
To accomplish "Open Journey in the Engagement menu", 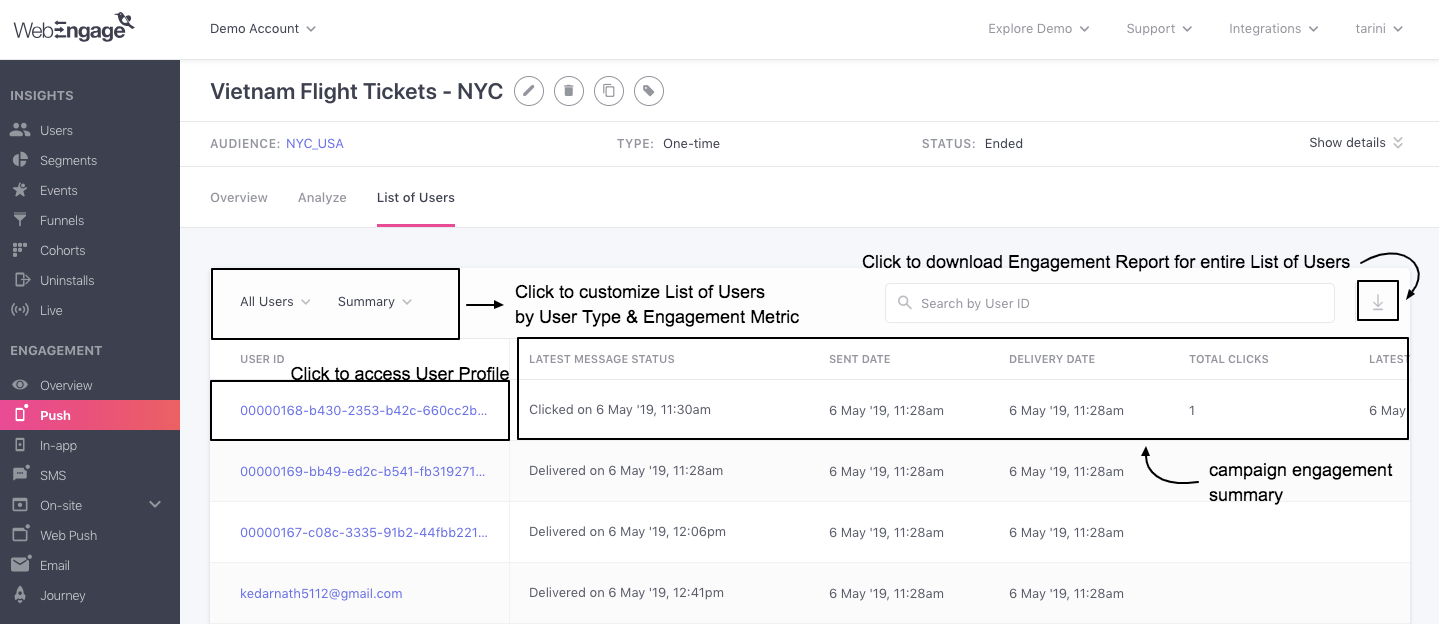I will 63,595.
